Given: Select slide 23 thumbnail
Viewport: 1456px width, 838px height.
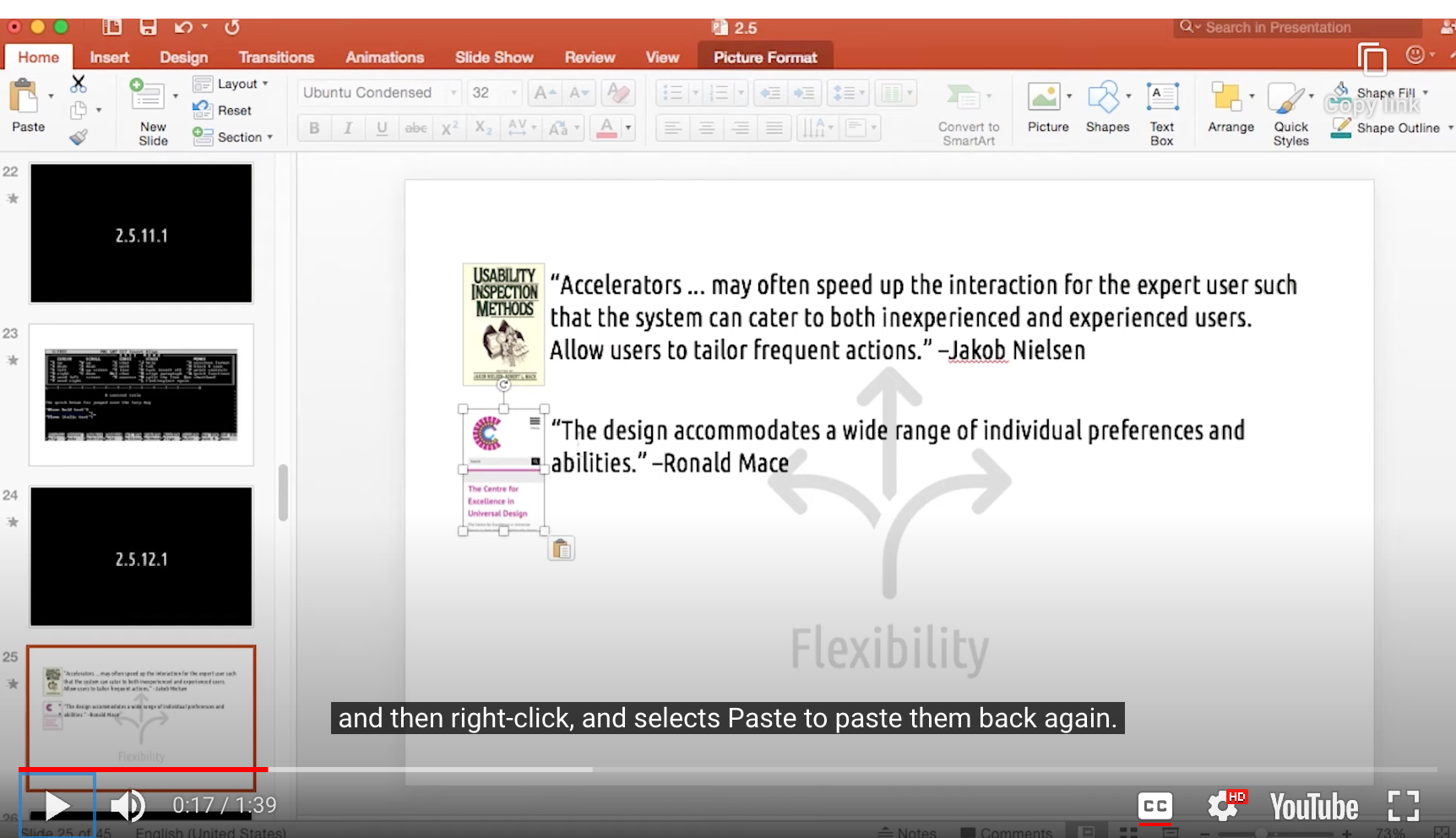Looking at the screenshot, I should click(141, 395).
